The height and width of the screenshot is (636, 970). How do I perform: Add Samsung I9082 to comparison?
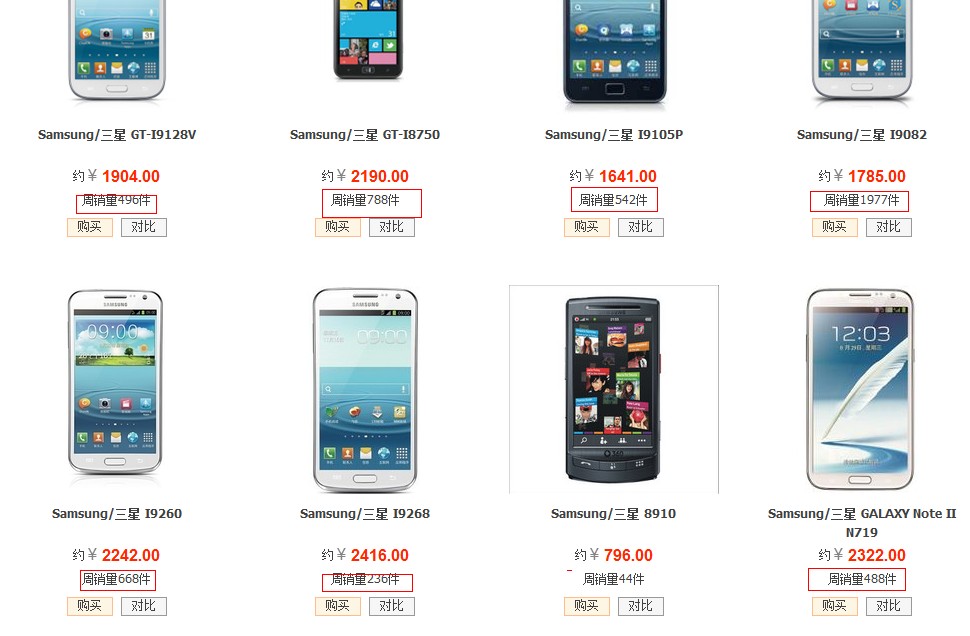888,227
